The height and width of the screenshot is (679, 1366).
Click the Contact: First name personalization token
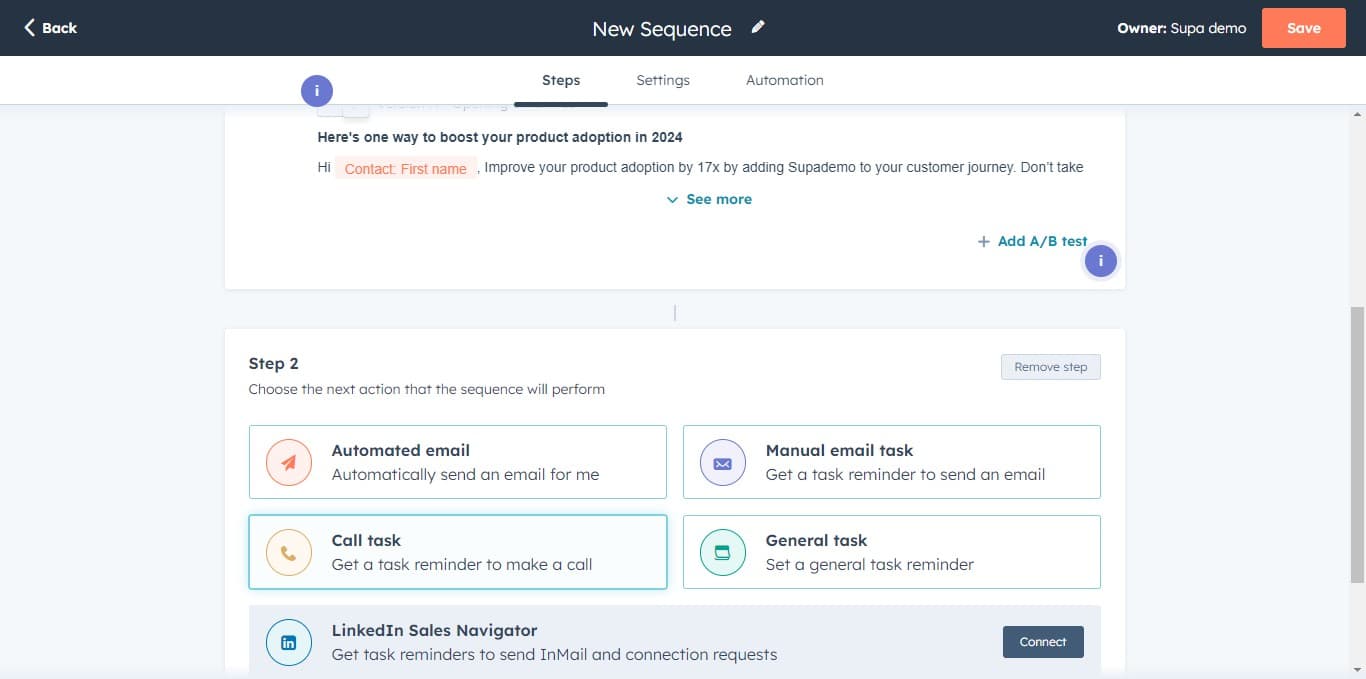[405, 168]
